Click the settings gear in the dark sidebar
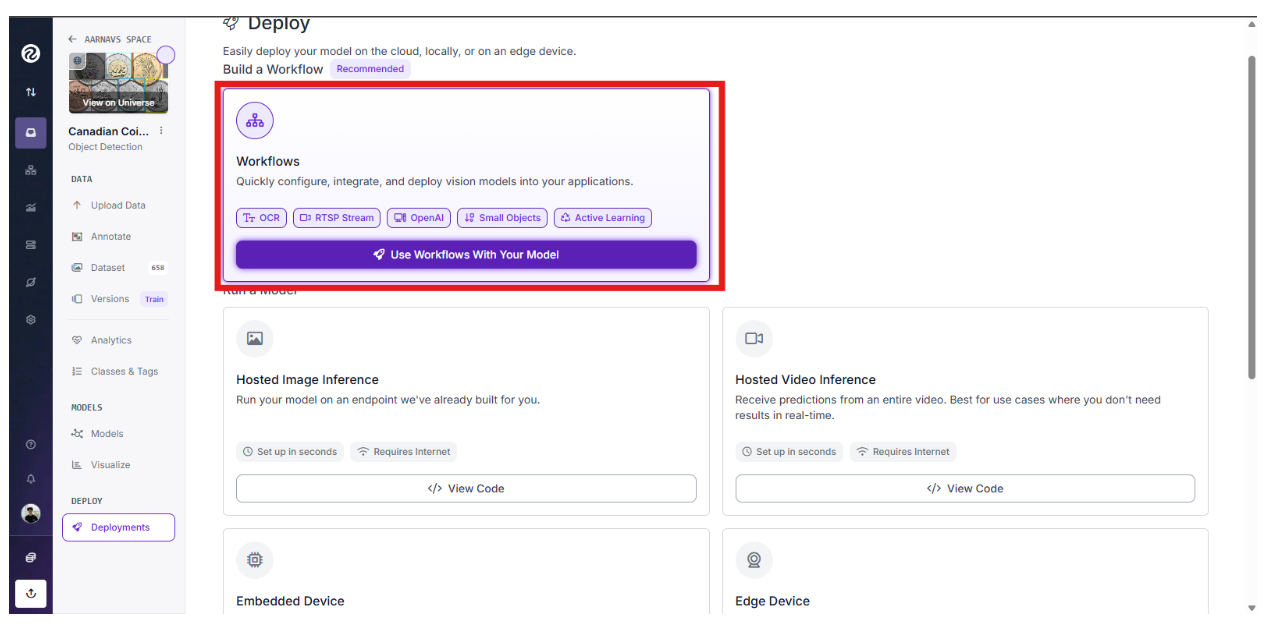Screen dimensions: 1266x634 coord(31,320)
